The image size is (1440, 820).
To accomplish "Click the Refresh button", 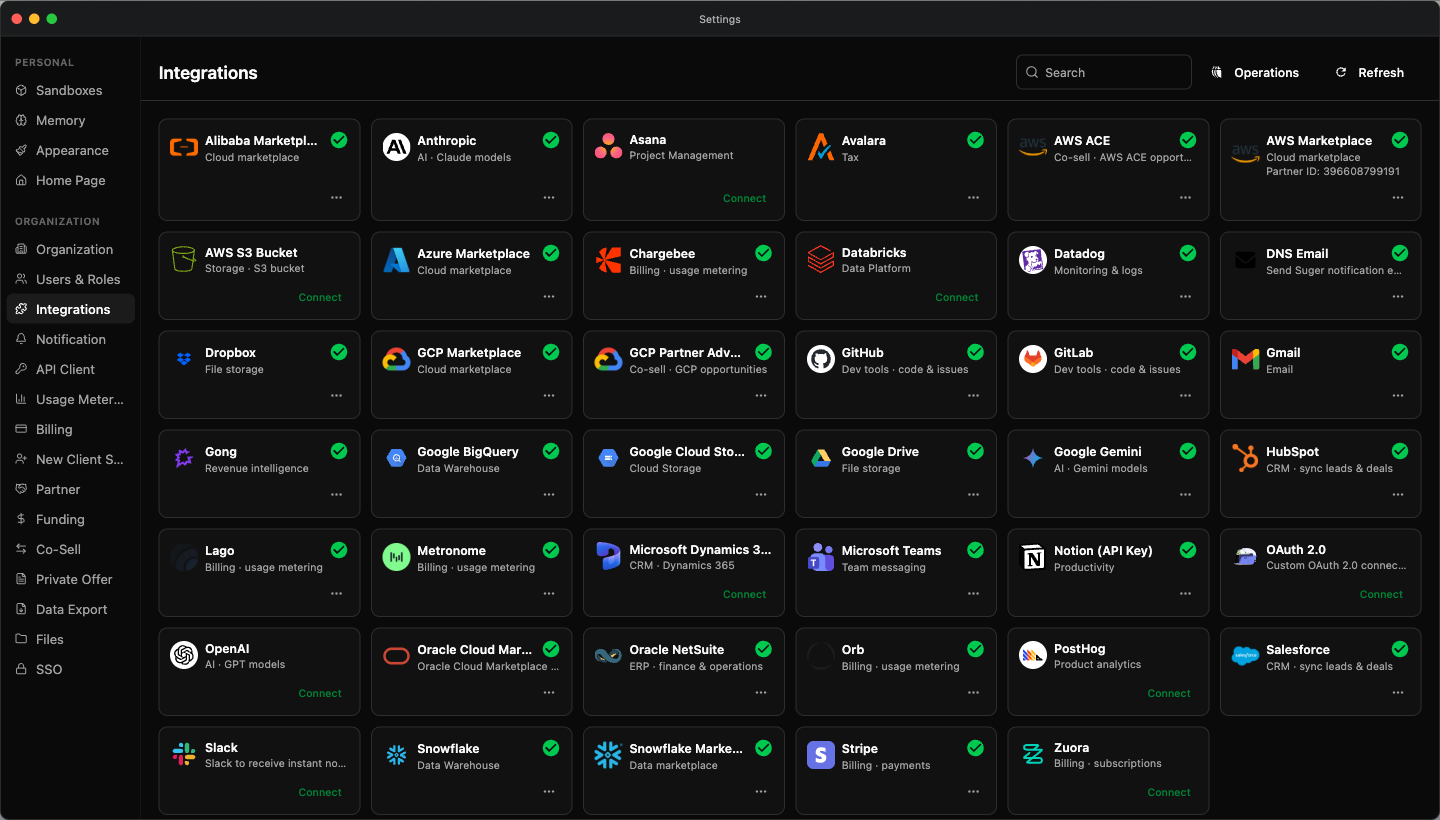I will [x=1369, y=72].
